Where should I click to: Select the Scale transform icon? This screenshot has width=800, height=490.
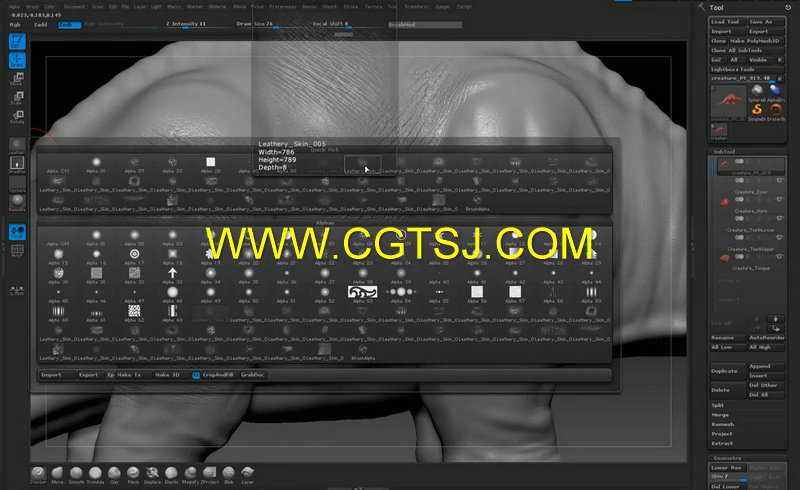pos(17,97)
